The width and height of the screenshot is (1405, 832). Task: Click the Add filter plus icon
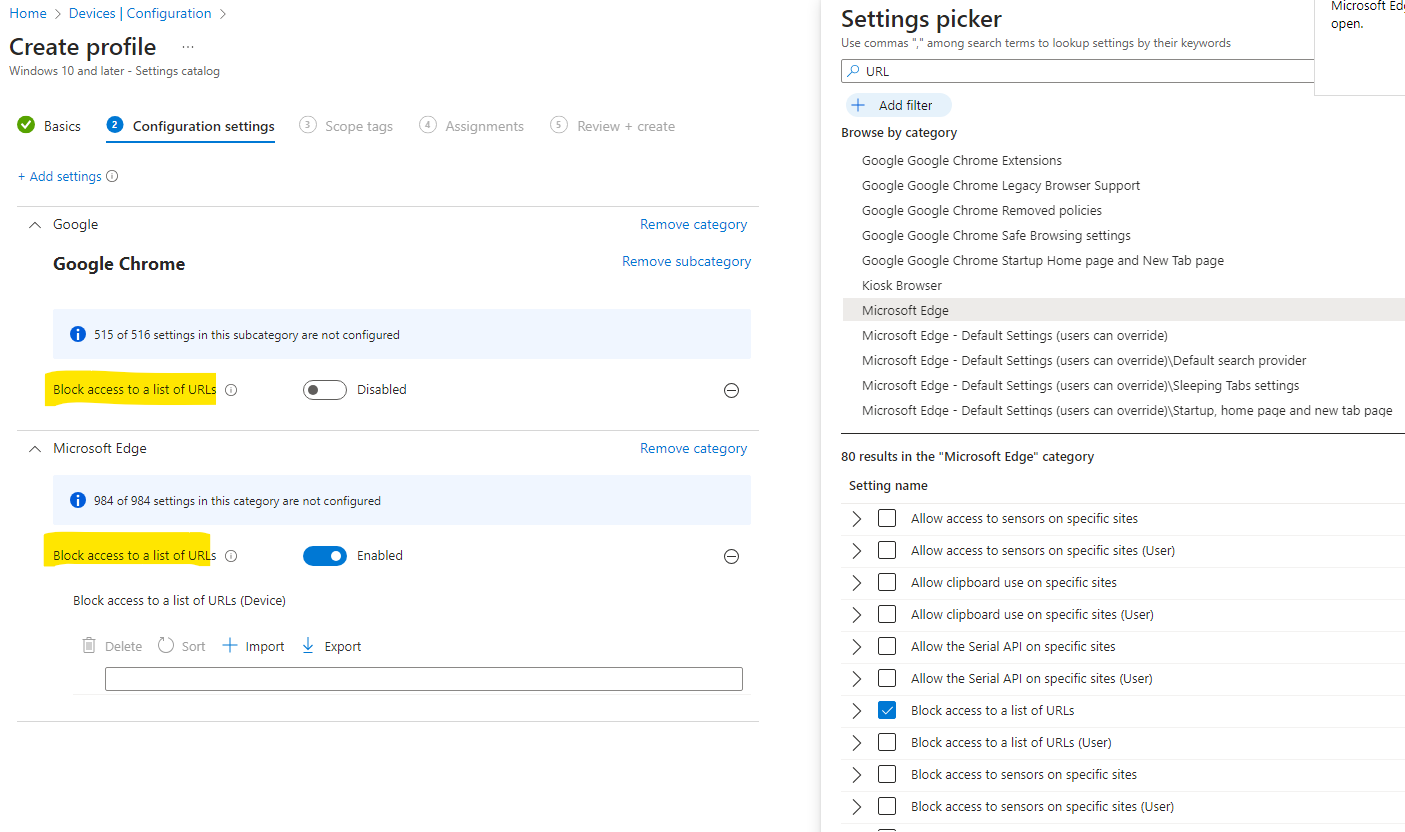858,105
